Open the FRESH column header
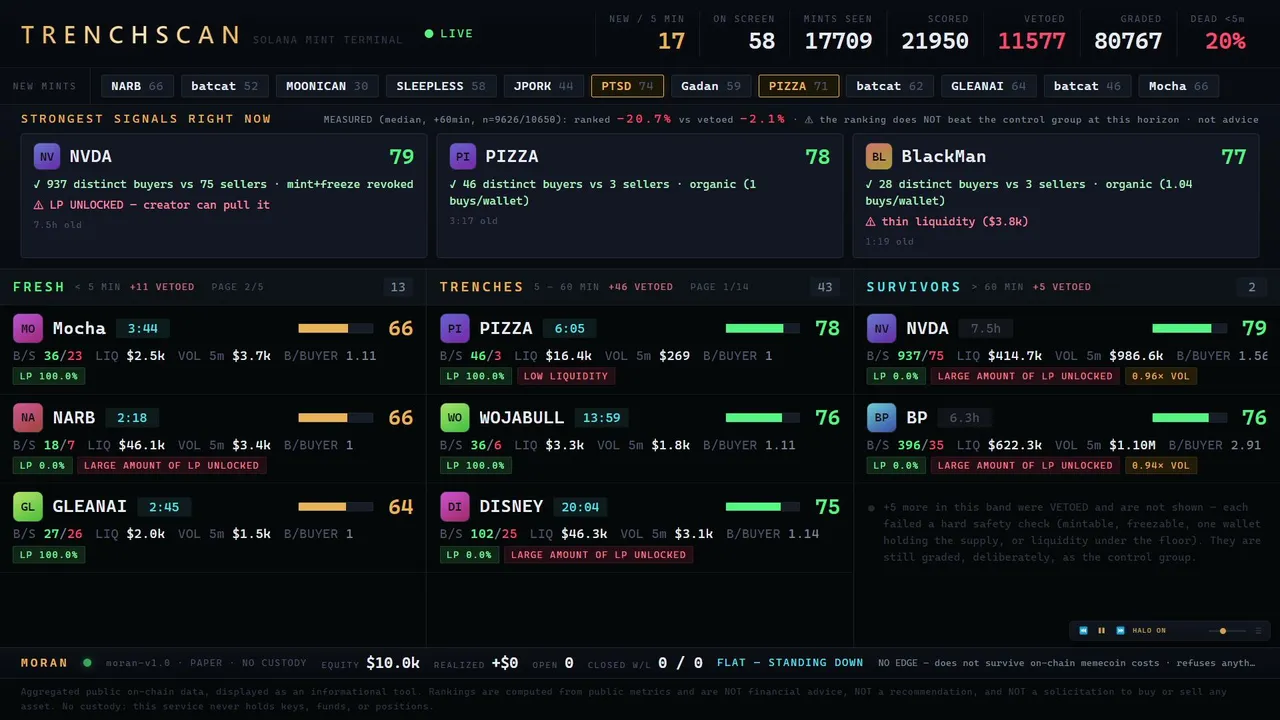 click(x=39, y=287)
